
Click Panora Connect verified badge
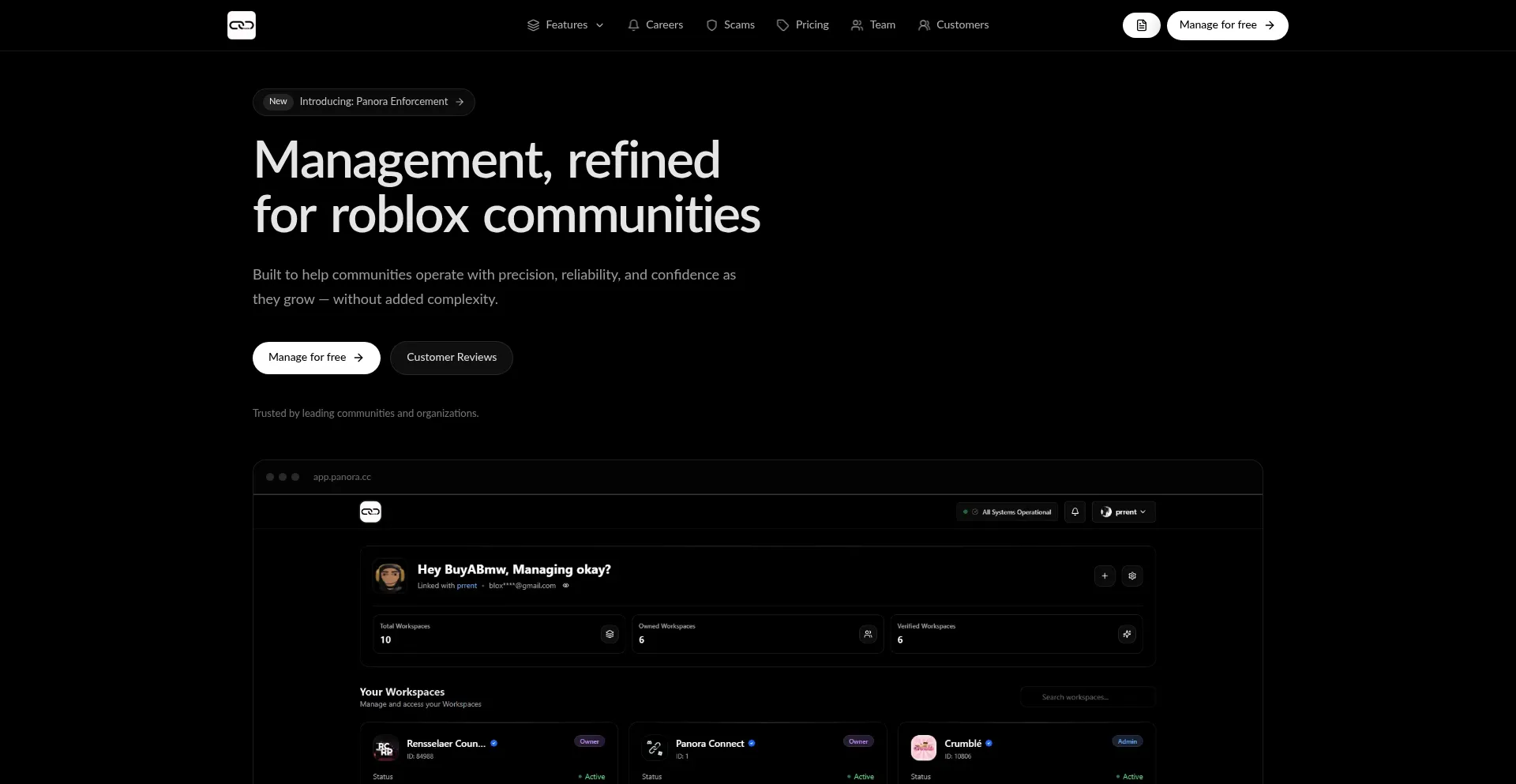(752, 744)
